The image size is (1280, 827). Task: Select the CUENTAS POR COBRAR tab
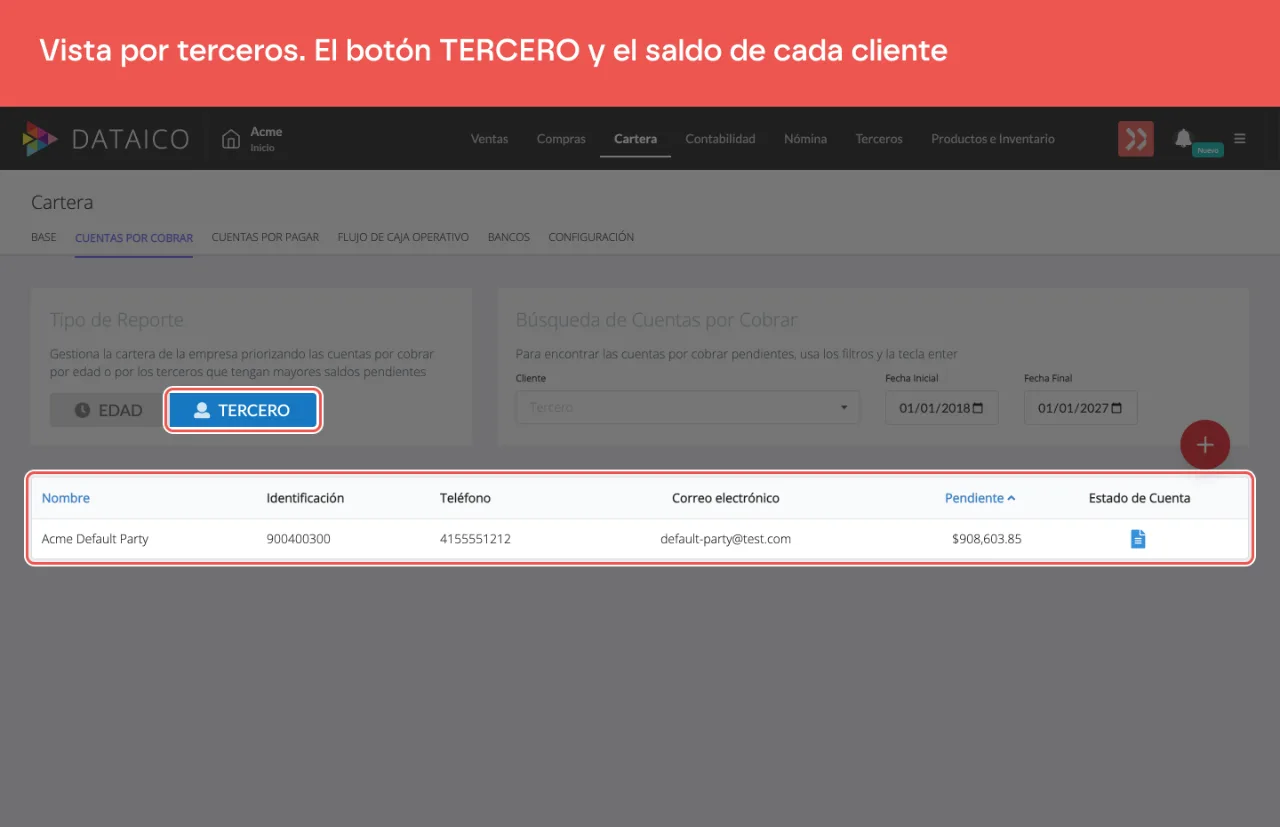[134, 237]
